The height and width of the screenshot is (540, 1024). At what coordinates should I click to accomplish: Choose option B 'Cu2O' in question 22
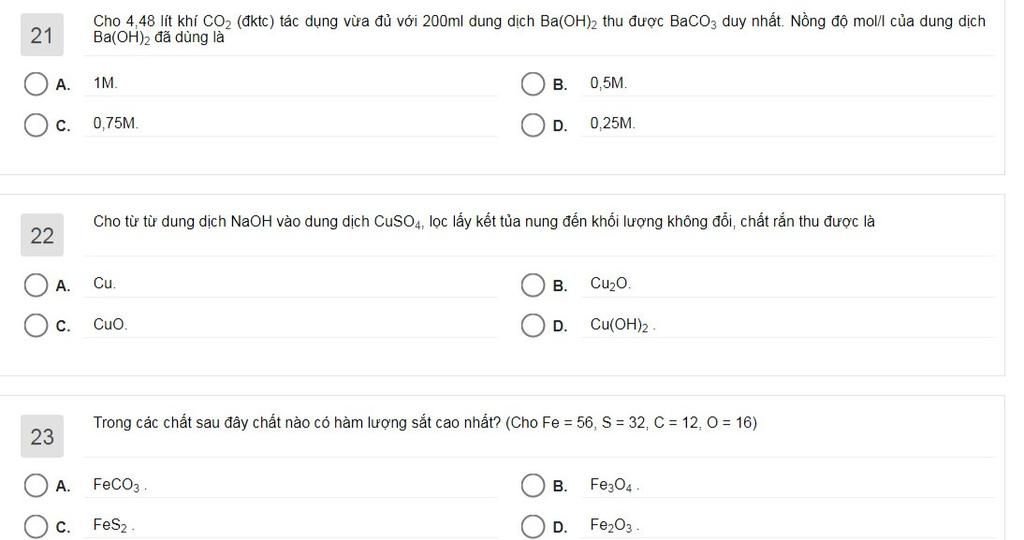click(533, 285)
